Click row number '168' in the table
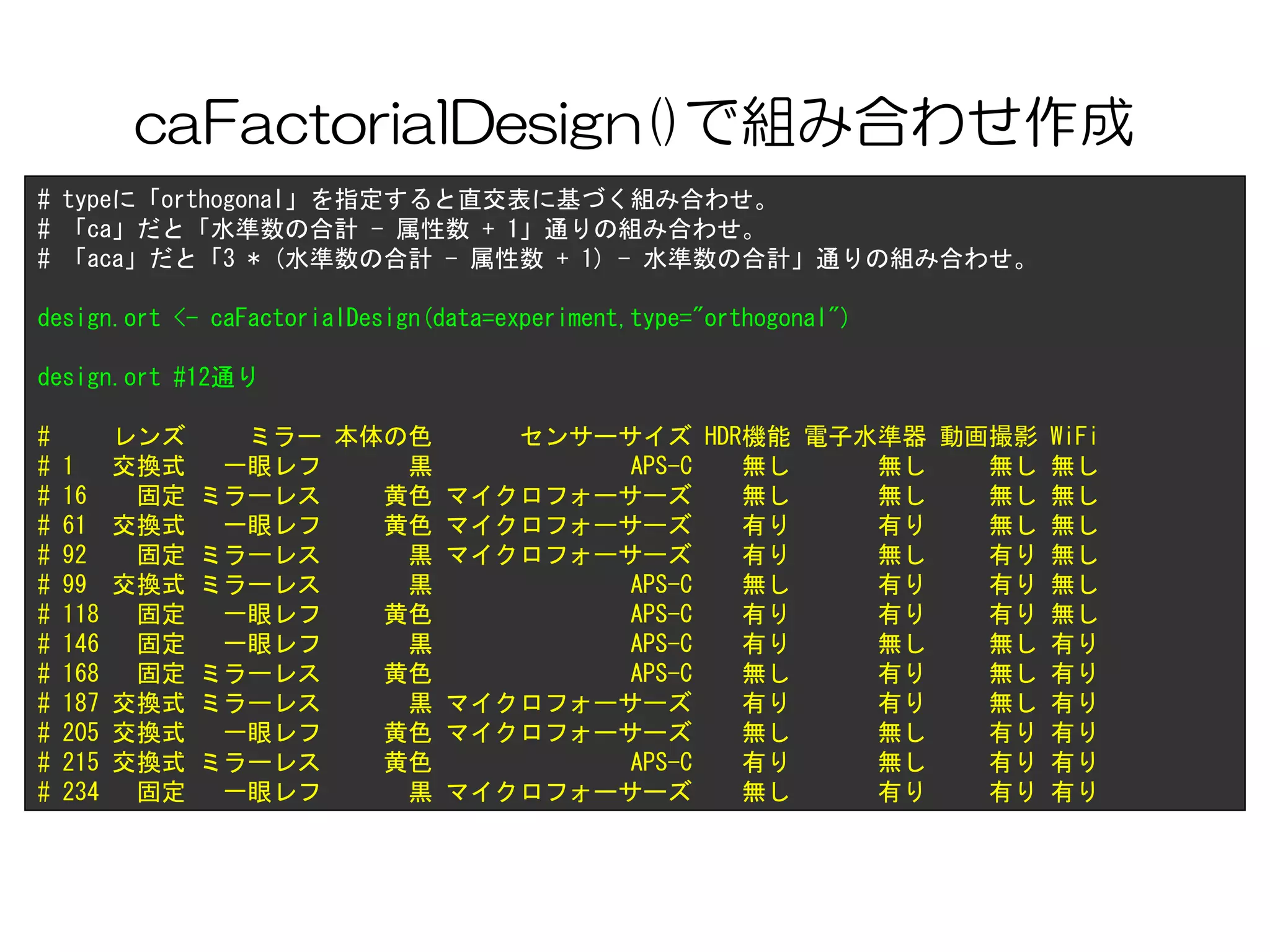The image size is (1270, 952). point(81,674)
